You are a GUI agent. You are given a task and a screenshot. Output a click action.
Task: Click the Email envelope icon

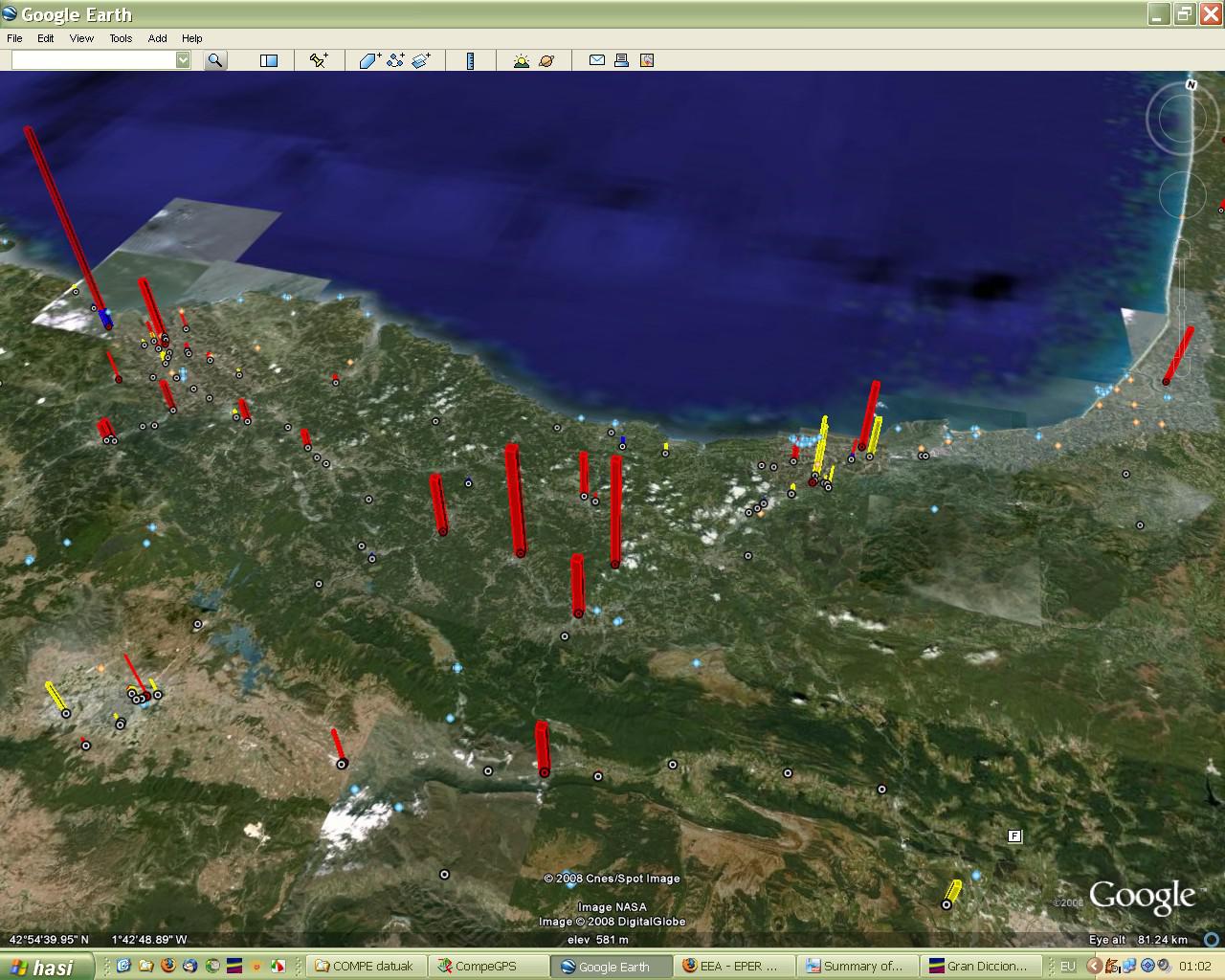(x=597, y=60)
